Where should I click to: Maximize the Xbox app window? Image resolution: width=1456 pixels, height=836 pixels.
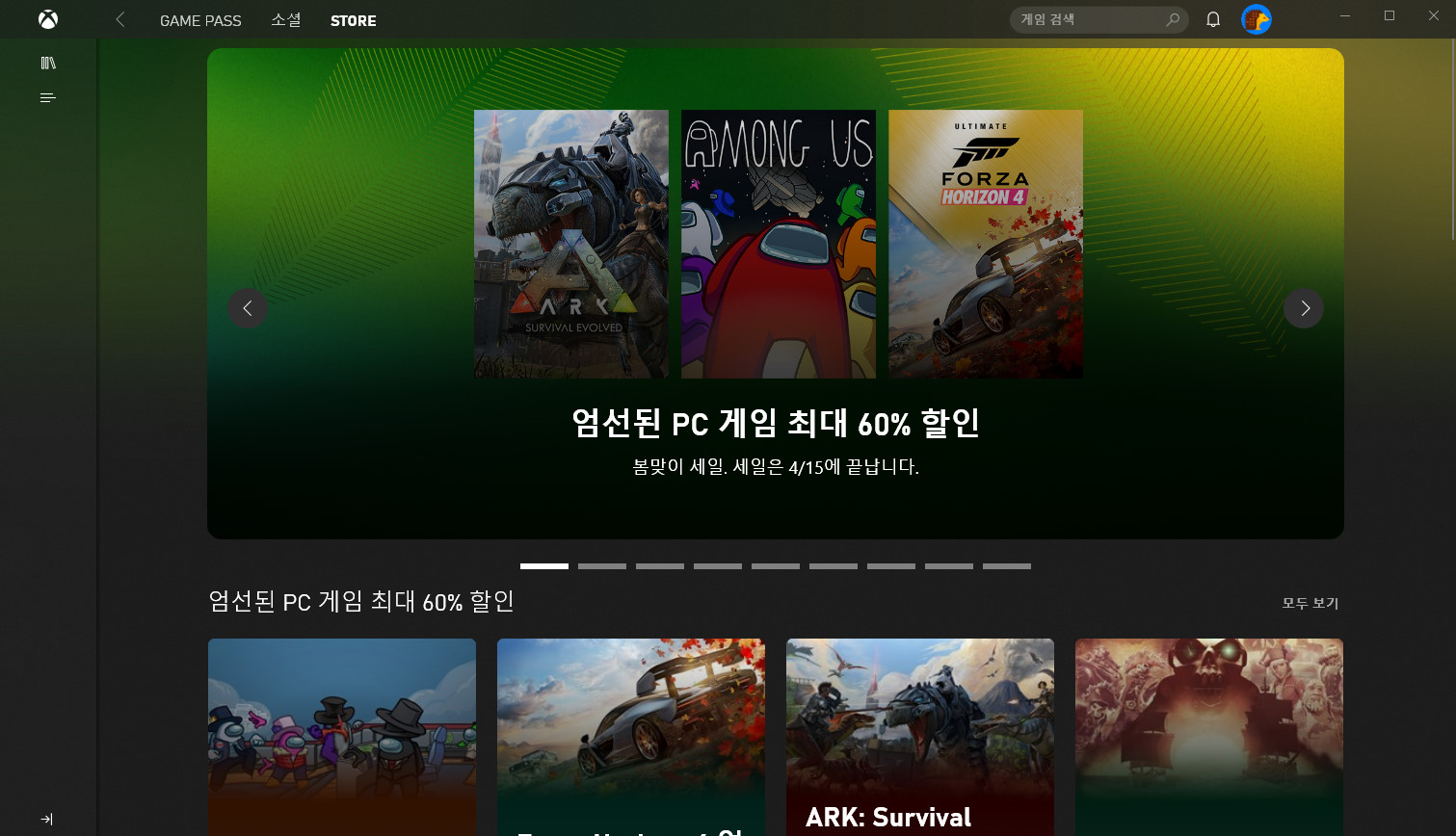(1390, 15)
